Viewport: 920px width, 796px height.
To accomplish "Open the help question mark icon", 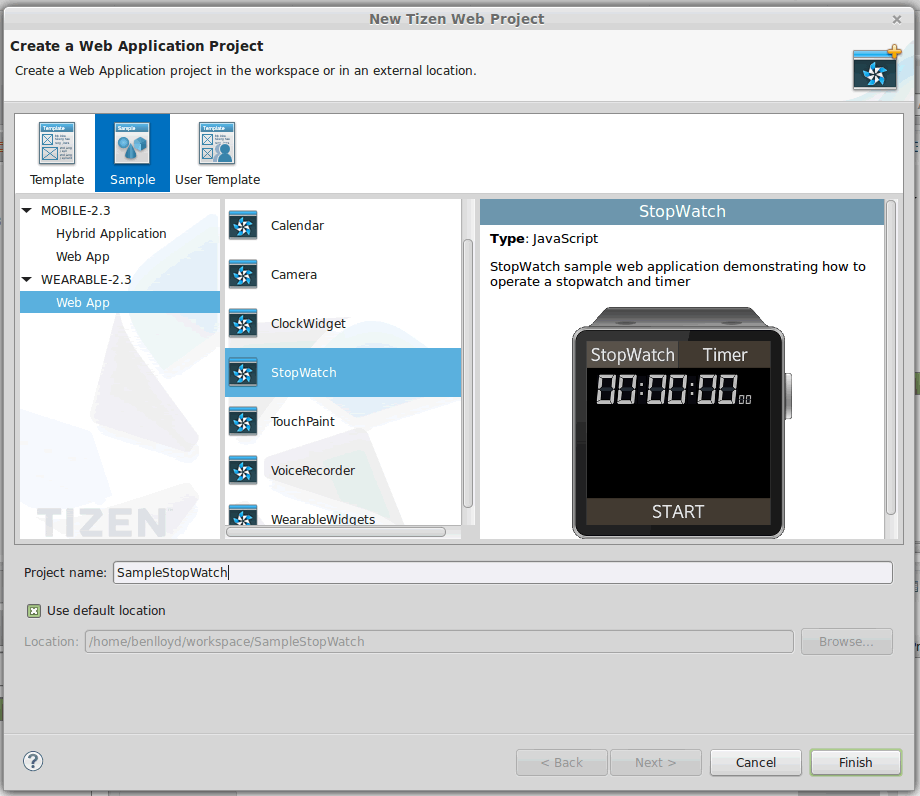I will [x=33, y=761].
